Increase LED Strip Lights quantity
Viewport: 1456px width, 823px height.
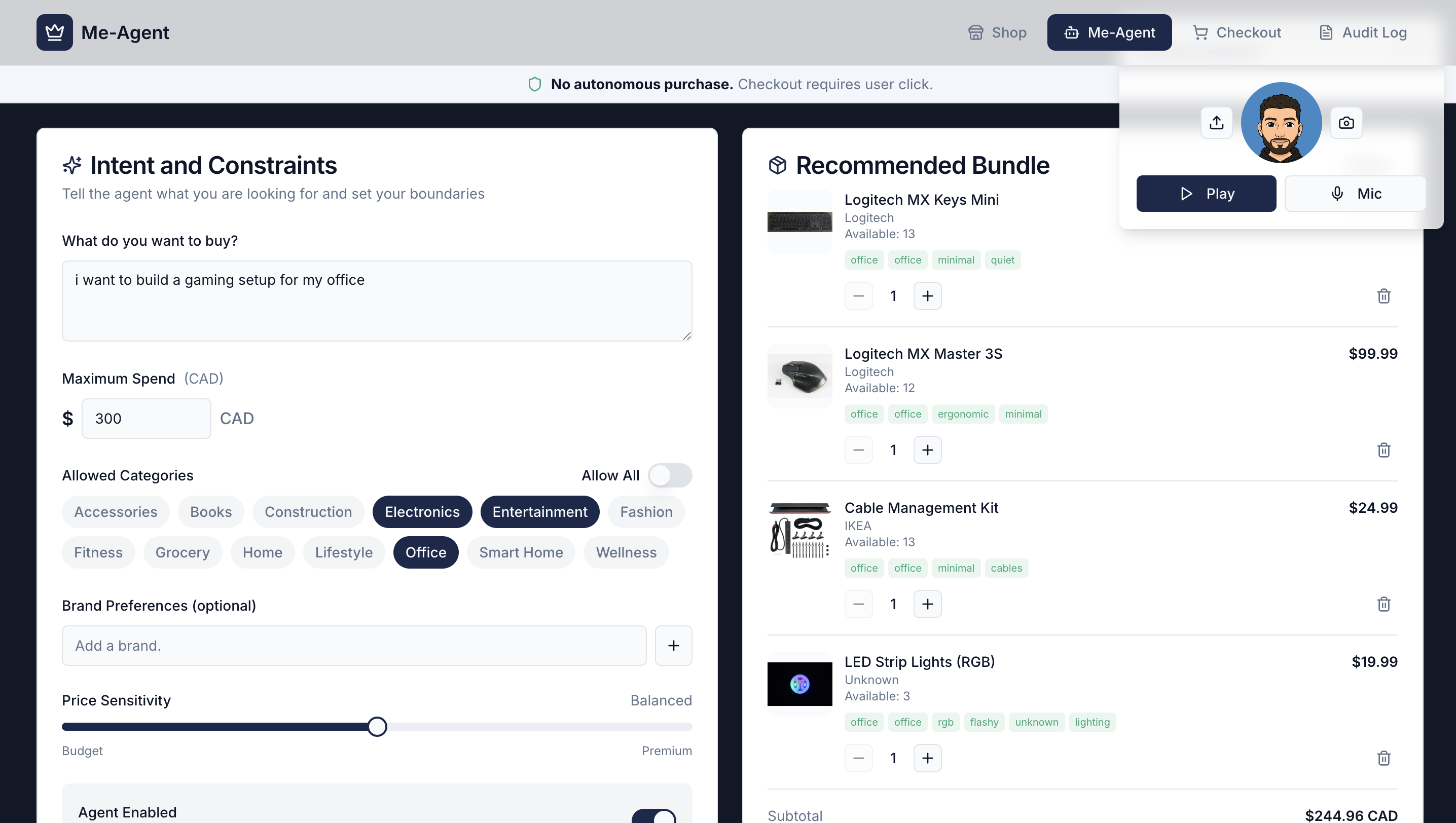click(927, 758)
